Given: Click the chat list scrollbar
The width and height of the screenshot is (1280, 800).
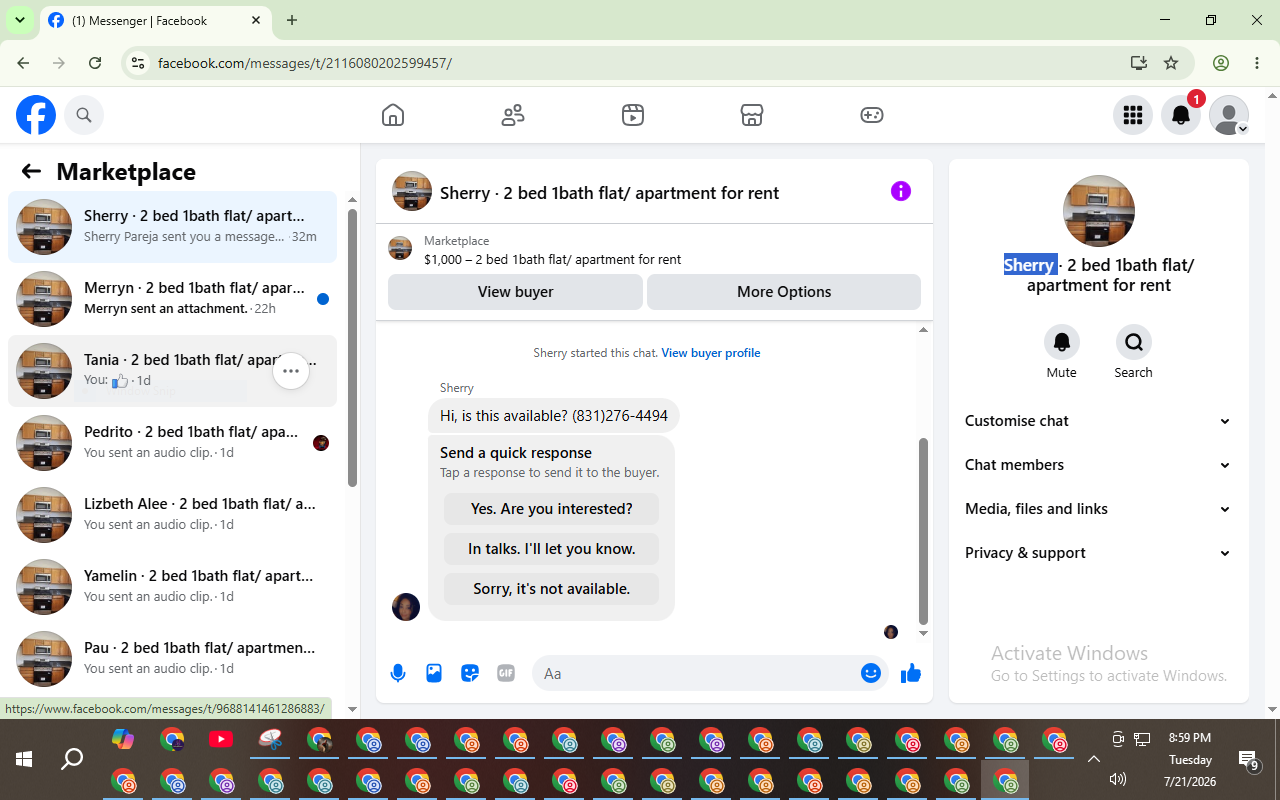Looking at the screenshot, I should tap(352, 348).
